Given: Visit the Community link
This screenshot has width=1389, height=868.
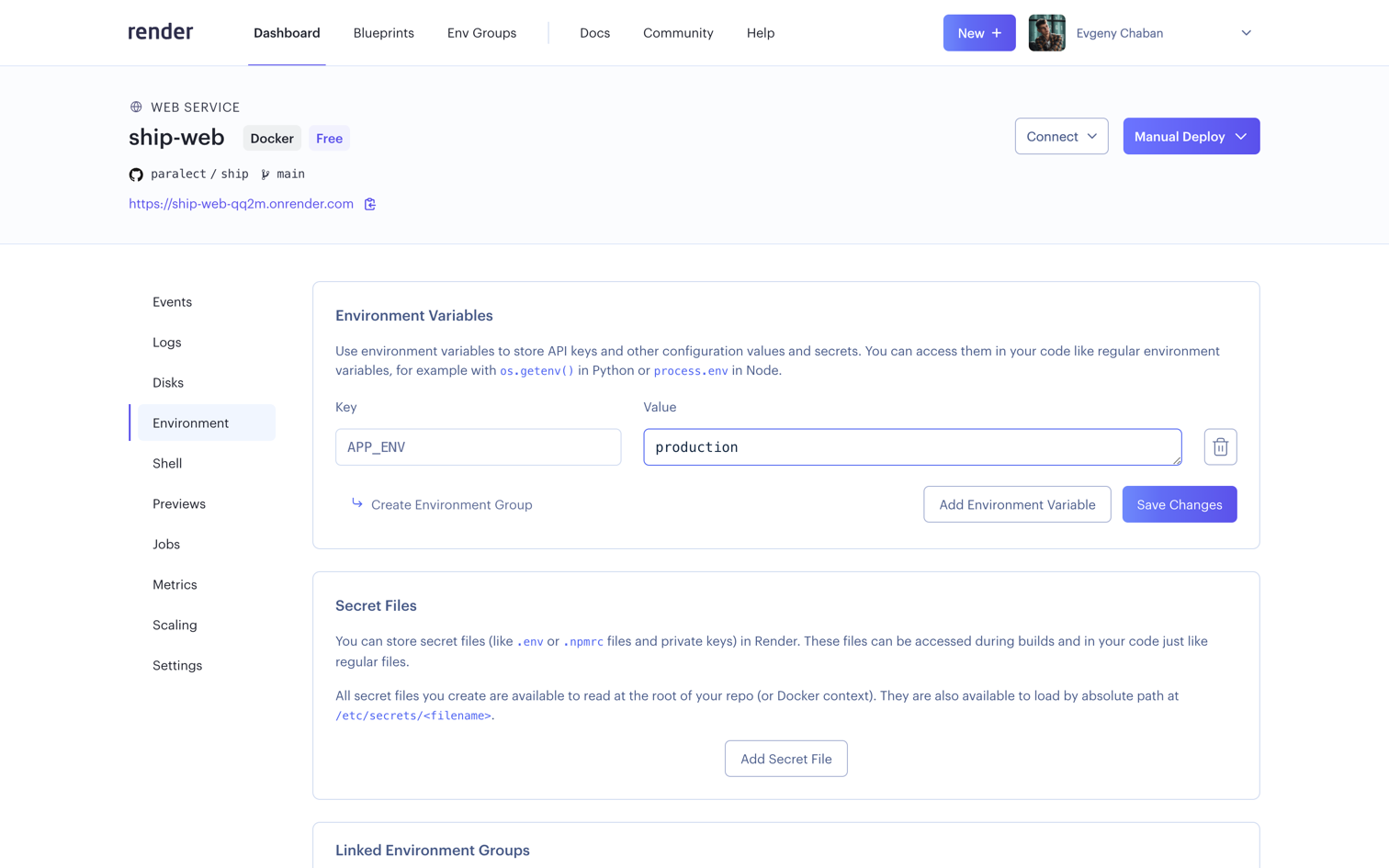Looking at the screenshot, I should (678, 33).
